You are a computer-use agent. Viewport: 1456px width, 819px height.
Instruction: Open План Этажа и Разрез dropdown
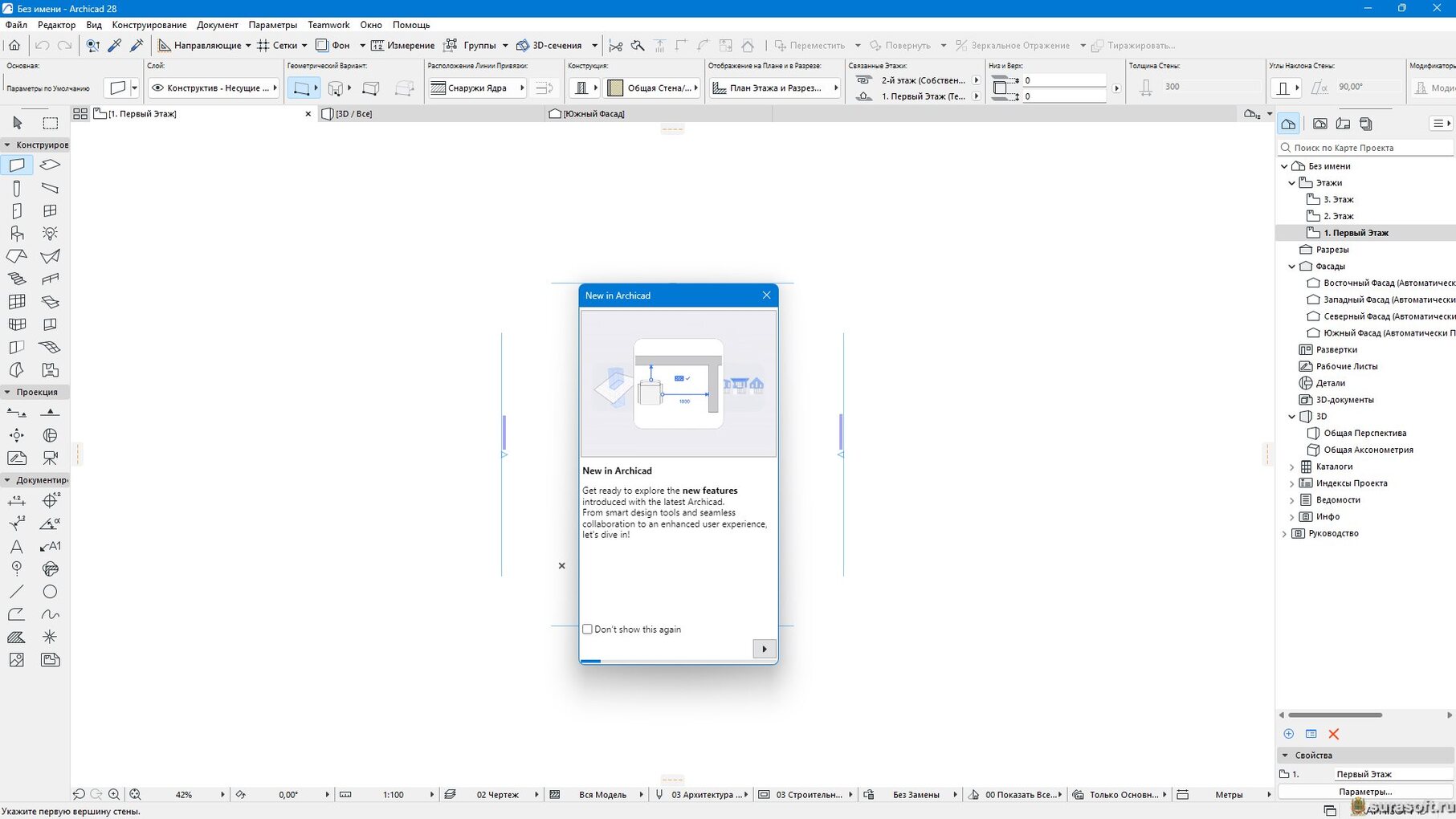point(775,88)
